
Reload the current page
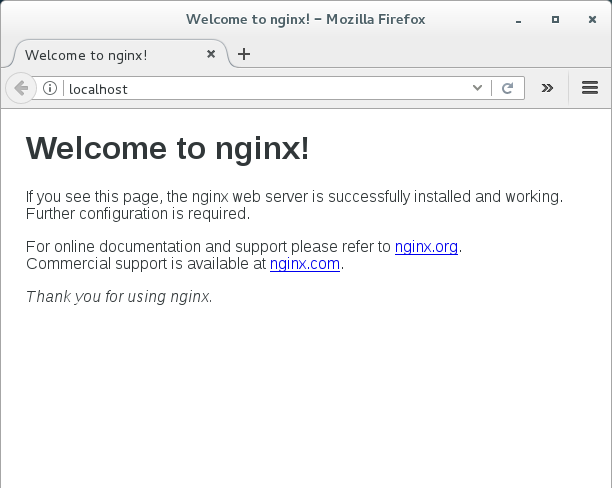pyautogui.click(x=507, y=88)
